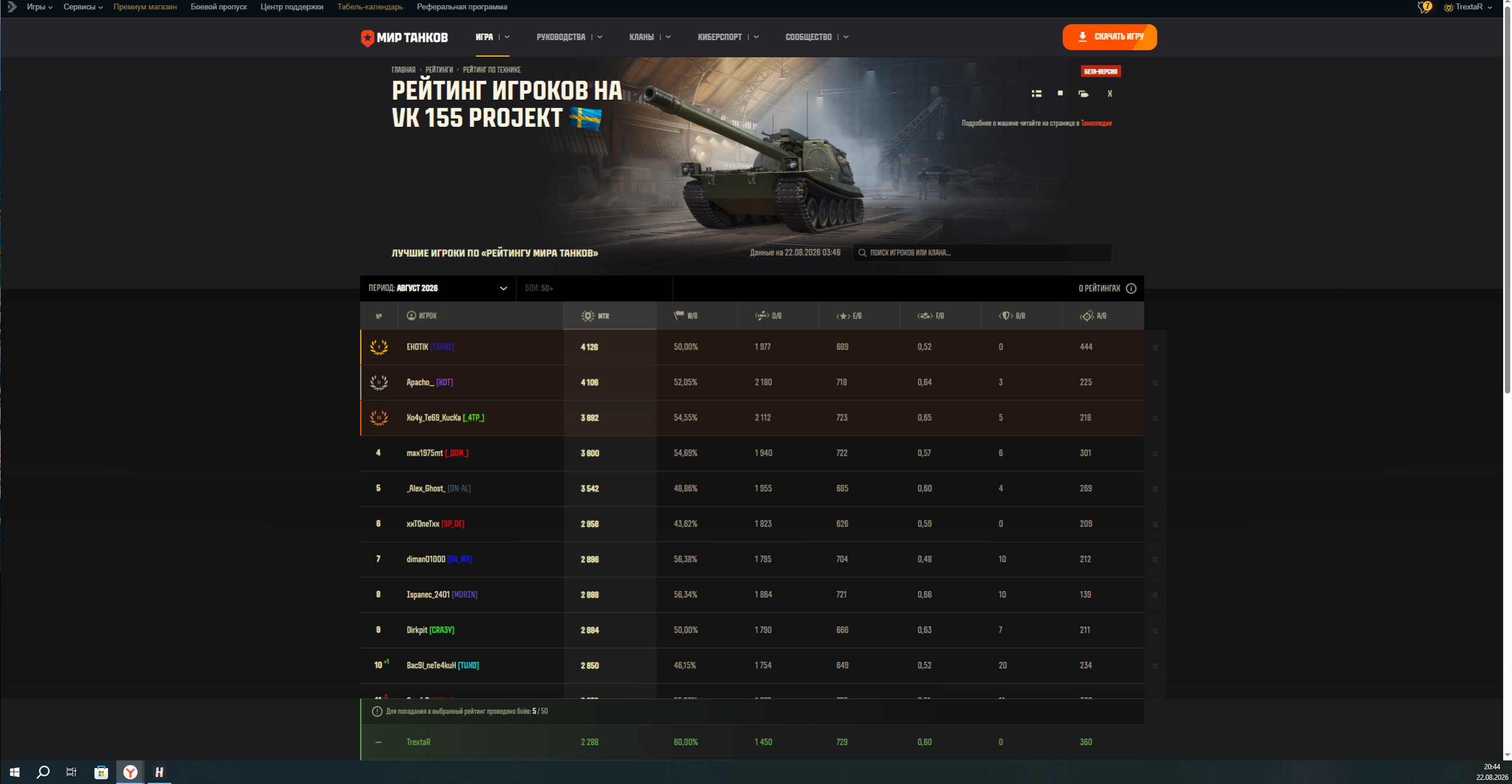Sort table by W/B flag column
1512x784 pixels.
697,316
